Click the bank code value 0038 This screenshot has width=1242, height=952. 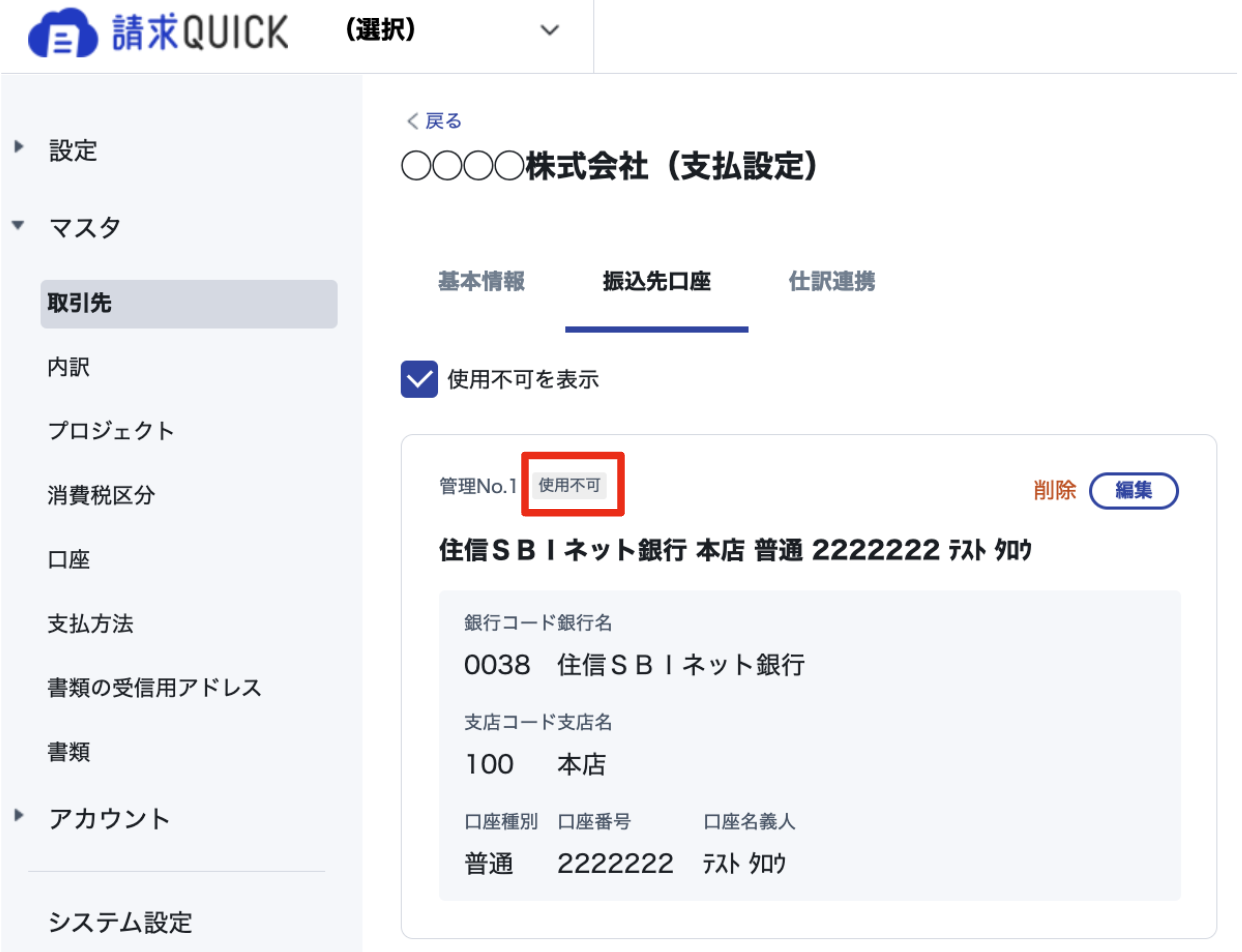coord(497,665)
